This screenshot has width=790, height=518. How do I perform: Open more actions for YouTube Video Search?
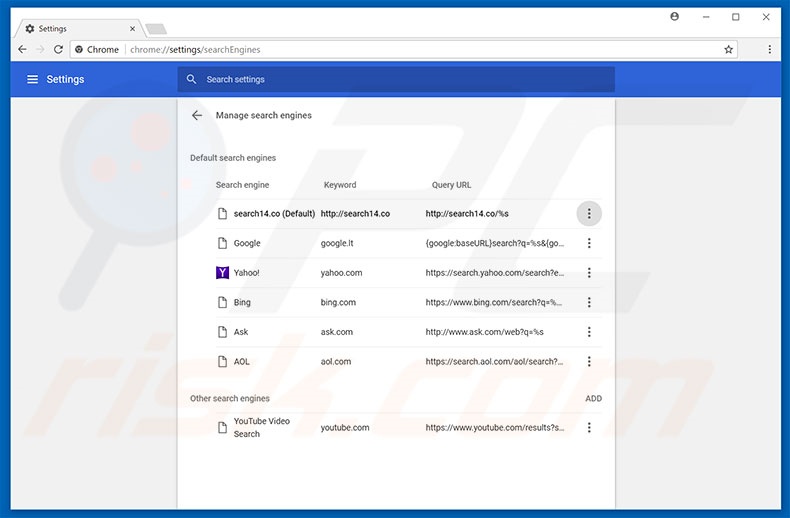pos(589,427)
